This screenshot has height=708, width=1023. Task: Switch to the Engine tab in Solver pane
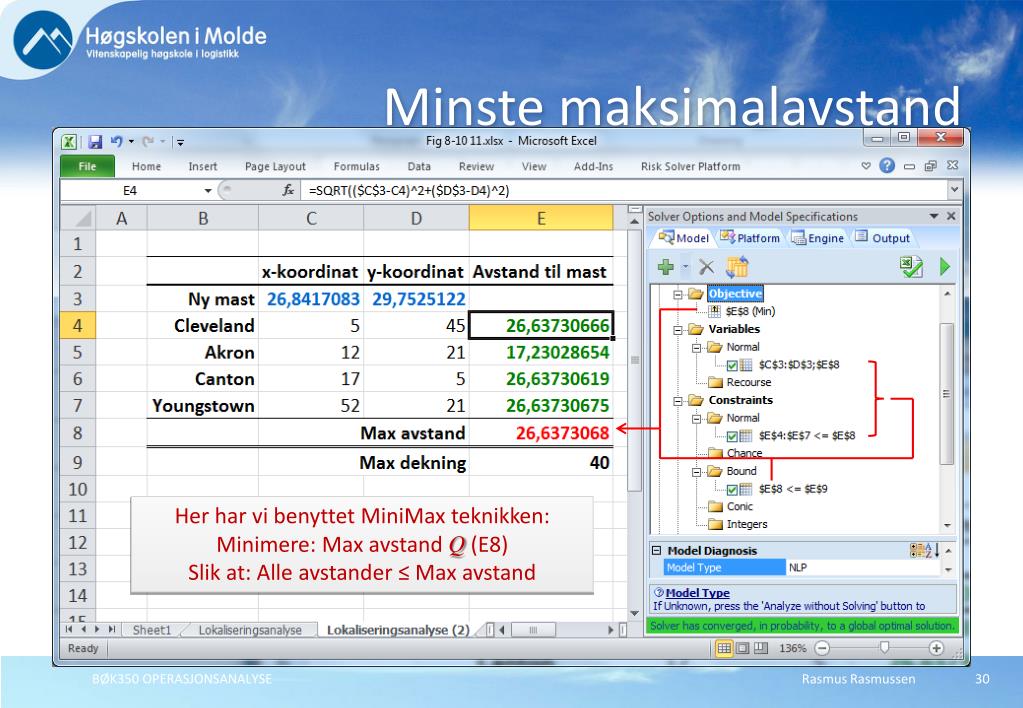(x=818, y=238)
